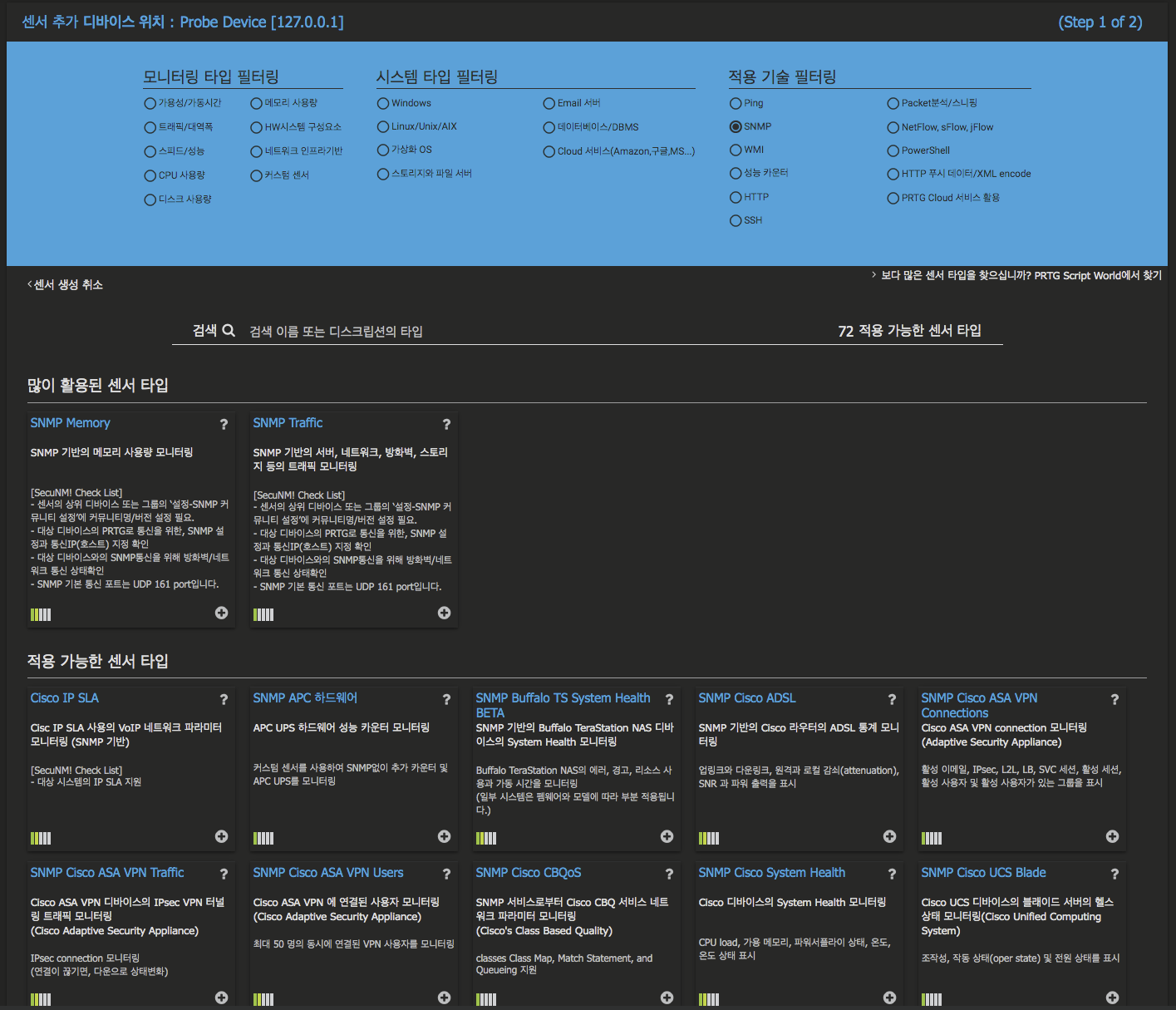Add the SNMP Traffic sensor with plus icon
The width and height of the screenshot is (1176, 1010).
point(445,613)
